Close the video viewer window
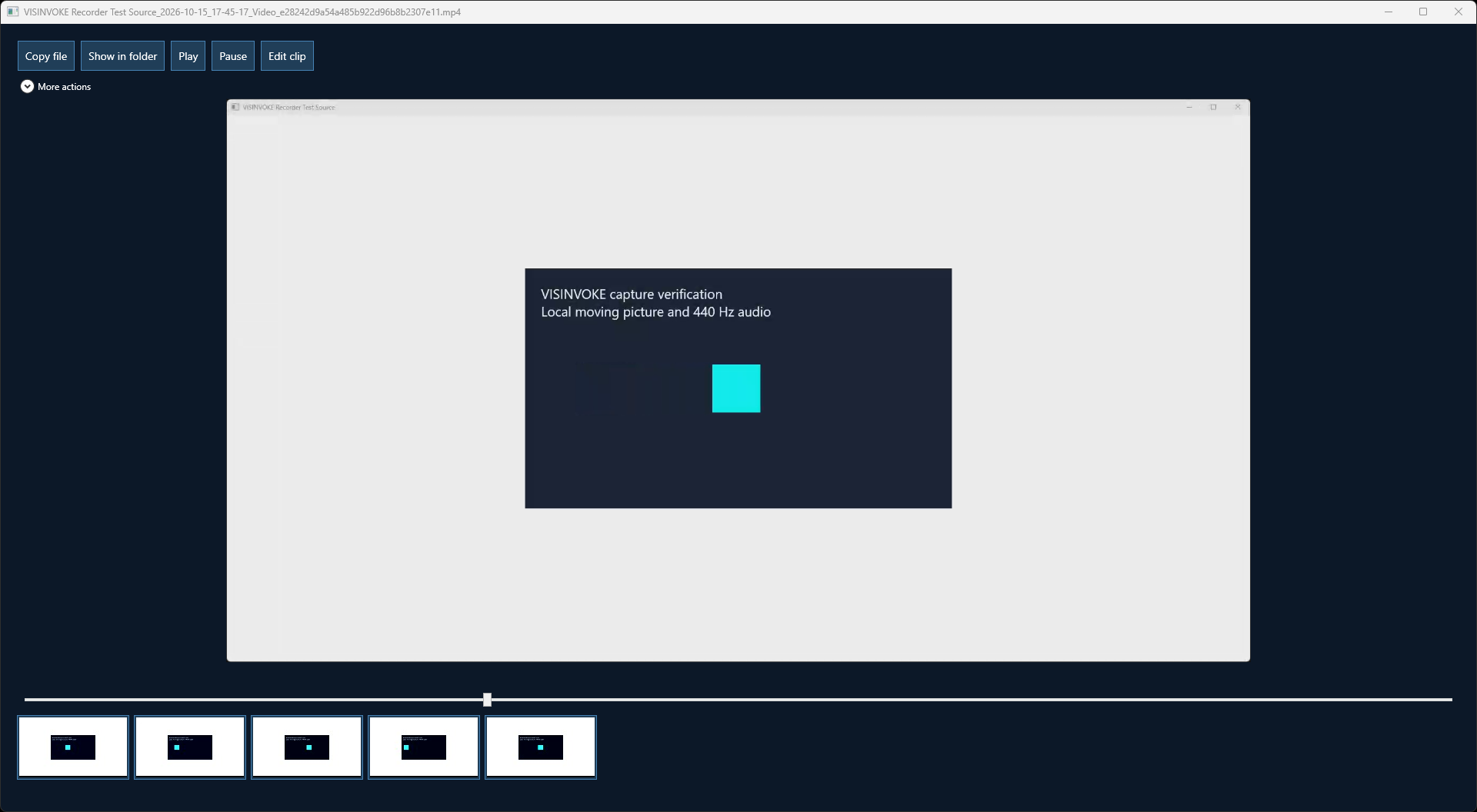This screenshot has height=812, width=1477. 1459,12
